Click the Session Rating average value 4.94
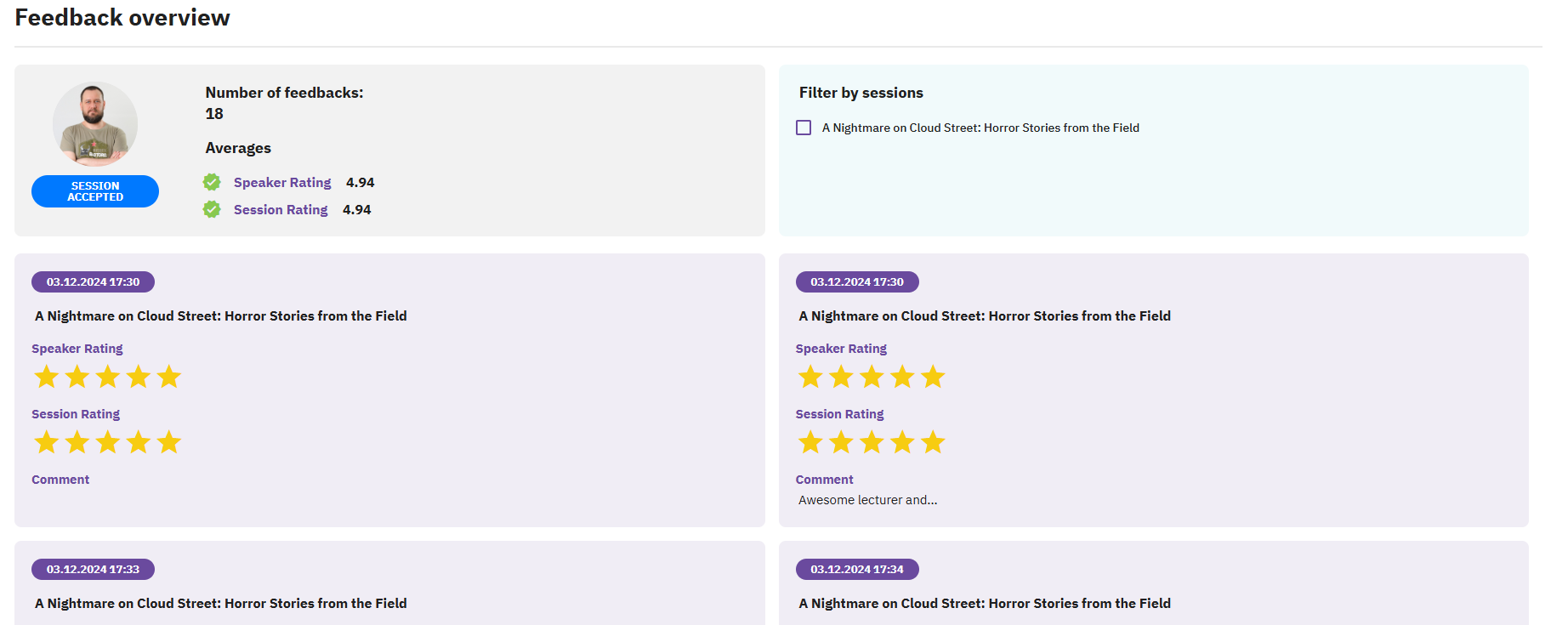This screenshot has width=1568, height=625. 357,210
